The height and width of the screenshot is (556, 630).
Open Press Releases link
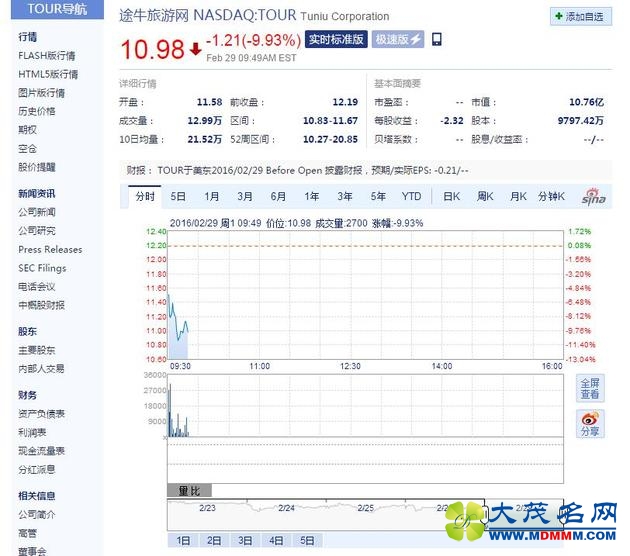(50, 249)
